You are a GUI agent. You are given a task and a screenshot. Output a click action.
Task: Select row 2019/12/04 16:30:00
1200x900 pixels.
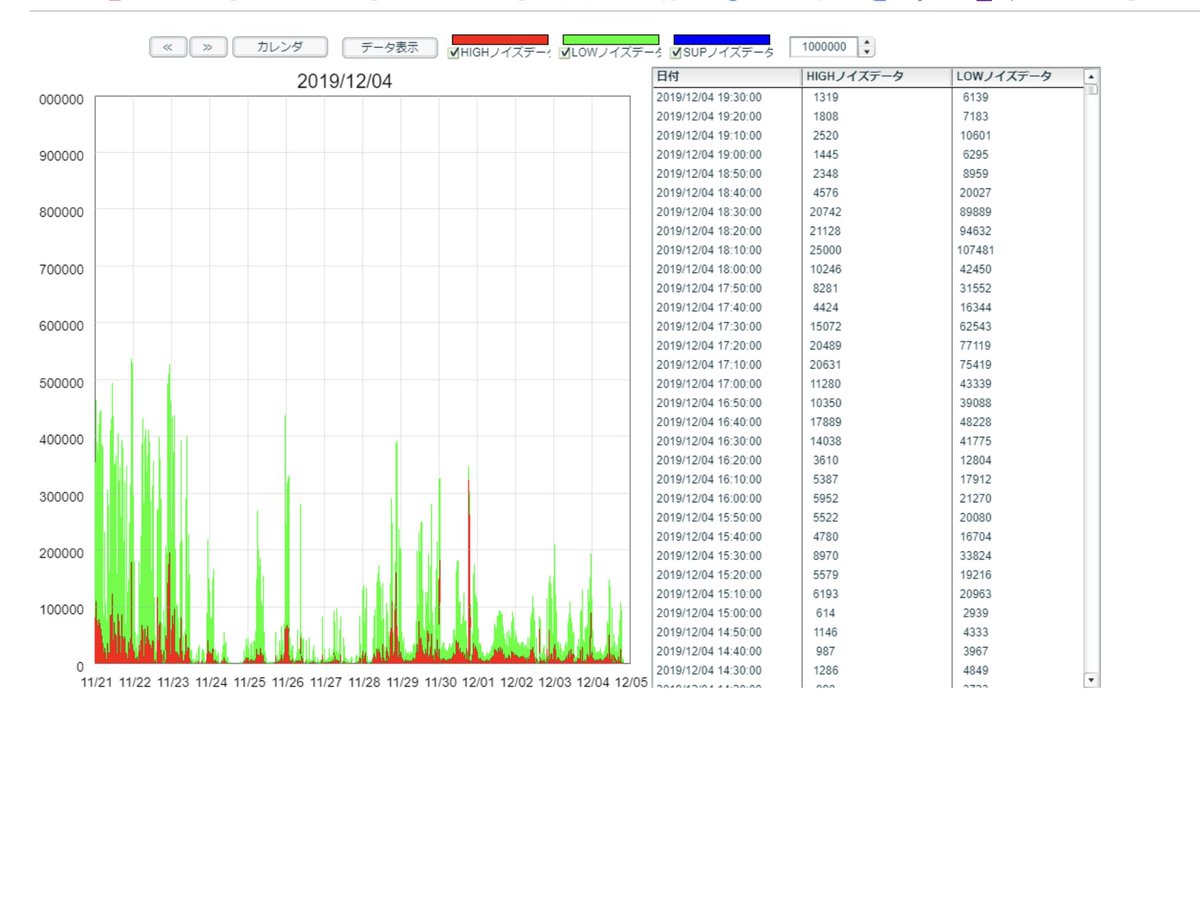[868, 440]
